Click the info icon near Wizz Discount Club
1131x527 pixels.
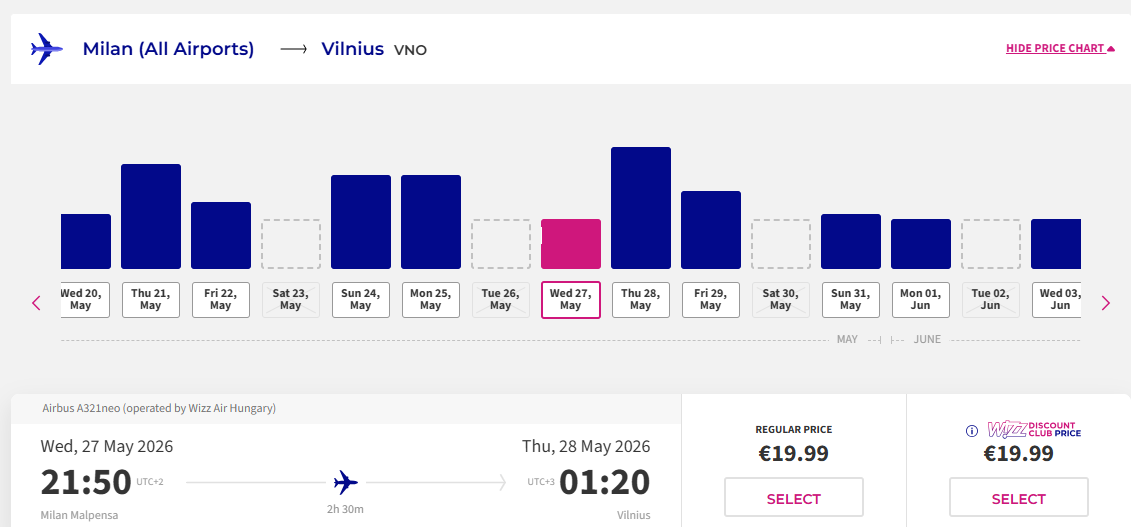(x=971, y=431)
